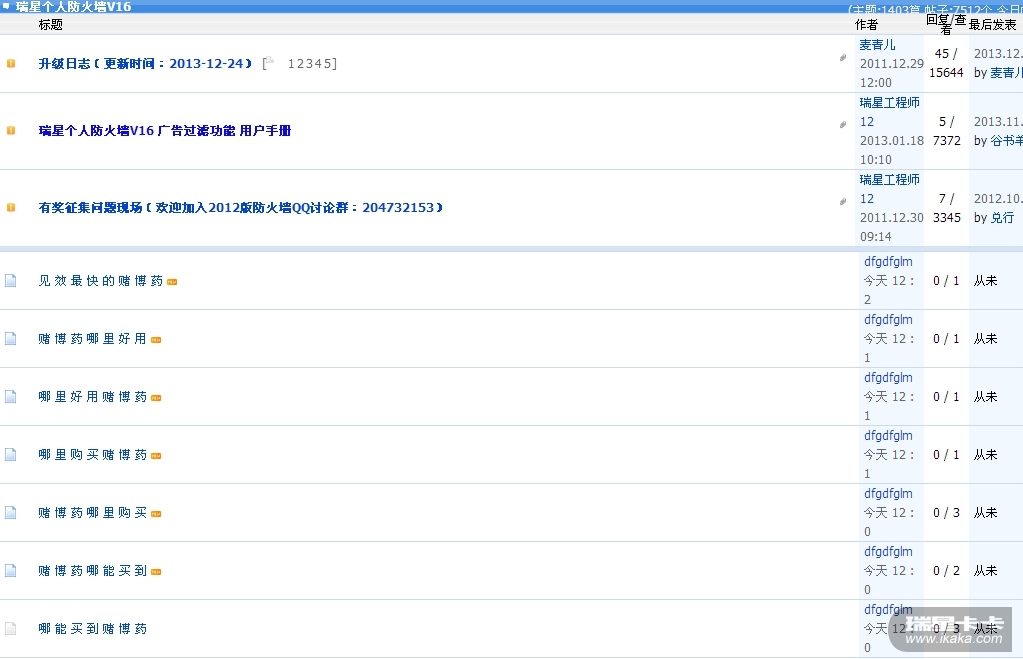1023x659 pixels.
Task: Click the 45 / 15644 reply count
Action: click(x=946, y=63)
